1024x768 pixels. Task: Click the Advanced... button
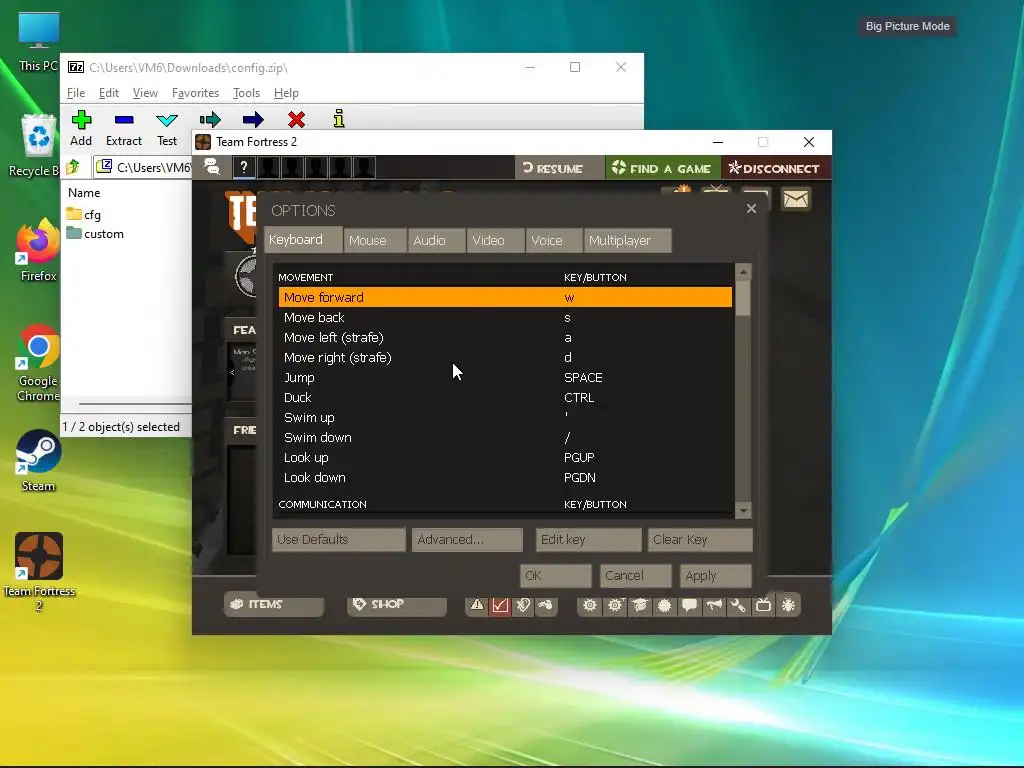(x=467, y=539)
